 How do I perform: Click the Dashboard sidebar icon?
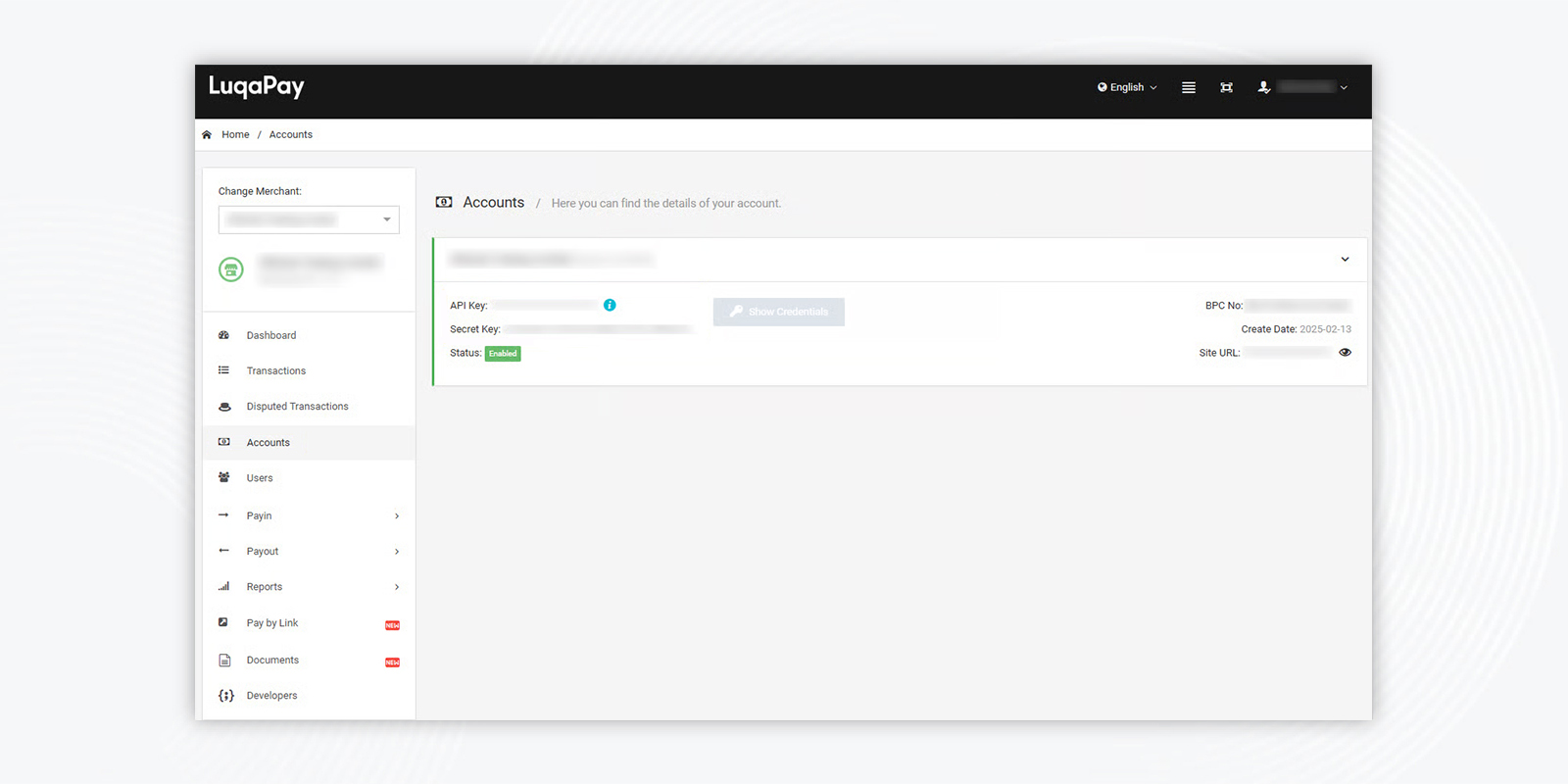(224, 335)
